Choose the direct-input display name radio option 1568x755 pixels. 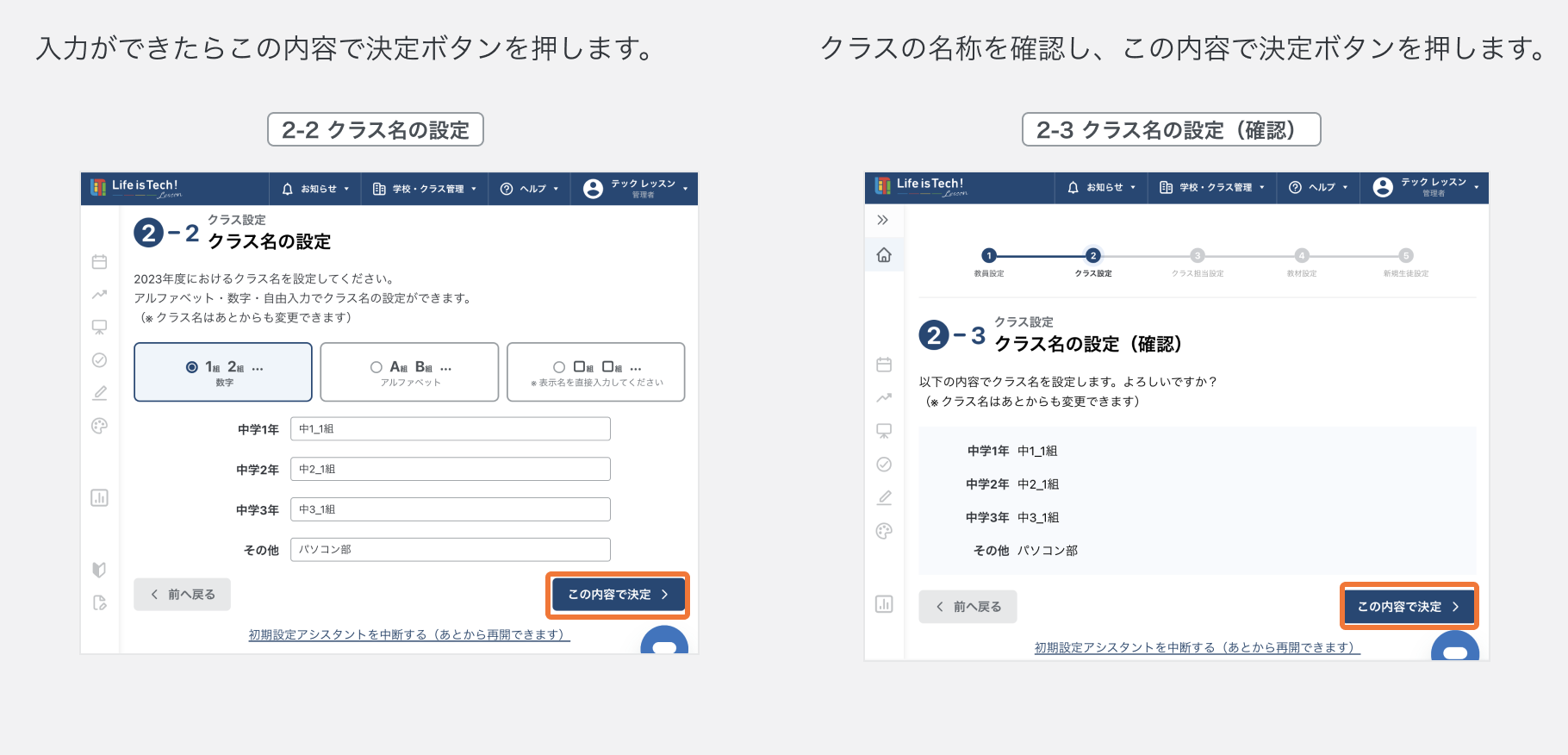click(x=559, y=367)
